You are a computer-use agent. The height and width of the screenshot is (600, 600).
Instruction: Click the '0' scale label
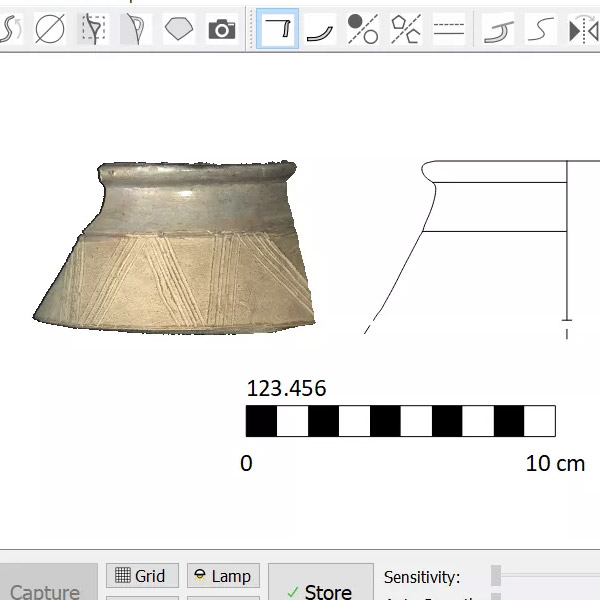click(x=246, y=463)
